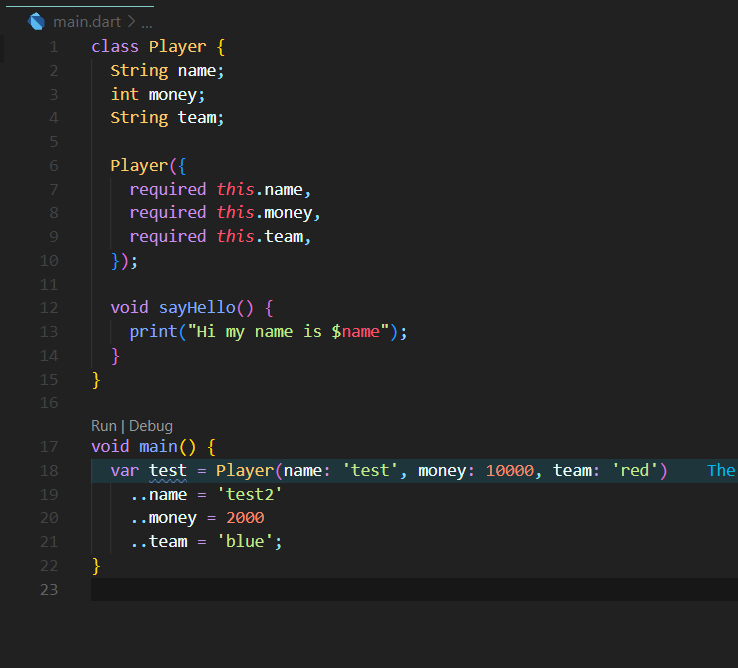Expand the breadcrumb ellipsis after main.dart
Viewport: 738px width, 668px height.
pyautogui.click(x=147, y=23)
